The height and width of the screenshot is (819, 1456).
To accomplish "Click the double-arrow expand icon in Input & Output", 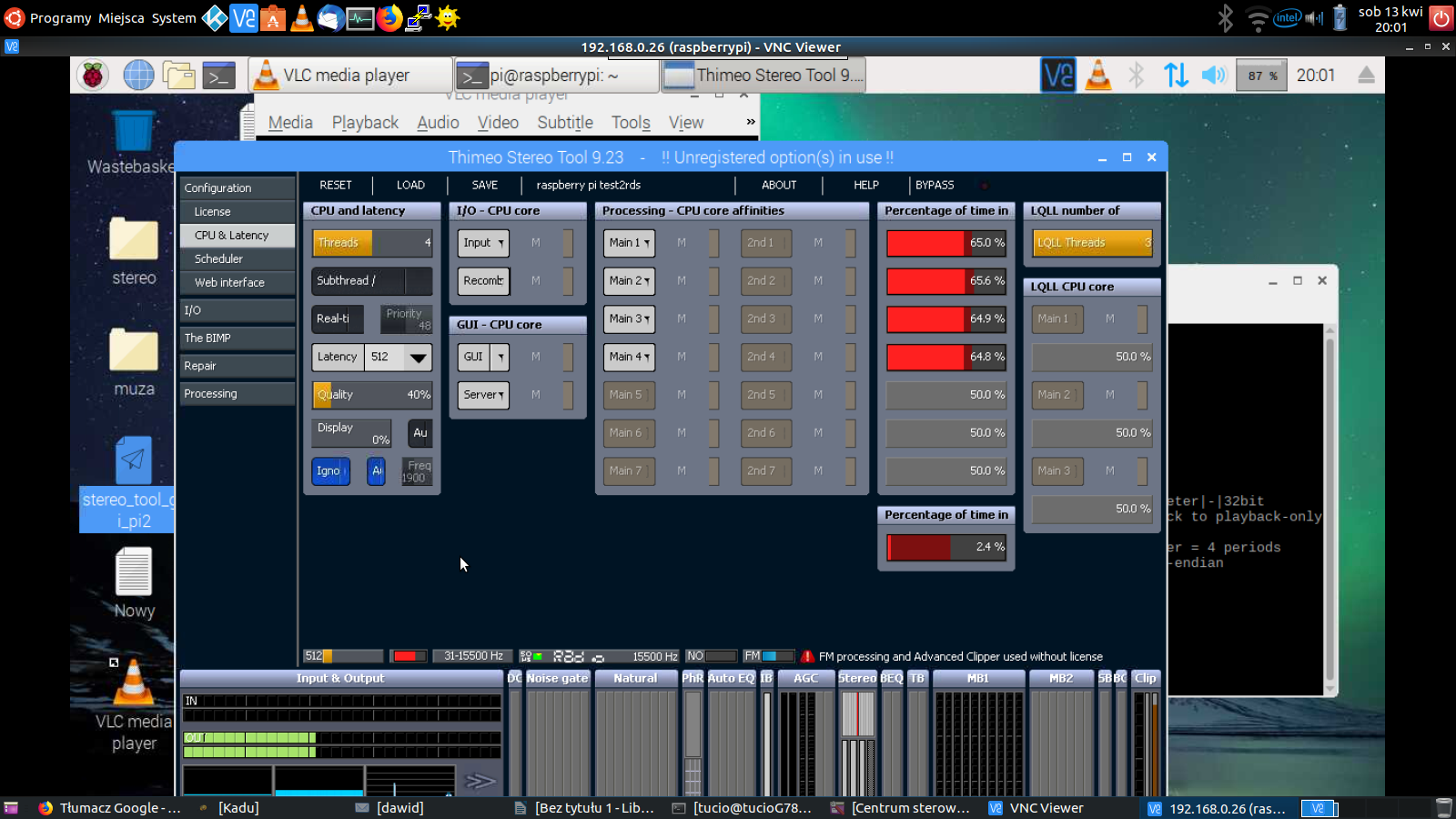I will (x=480, y=781).
